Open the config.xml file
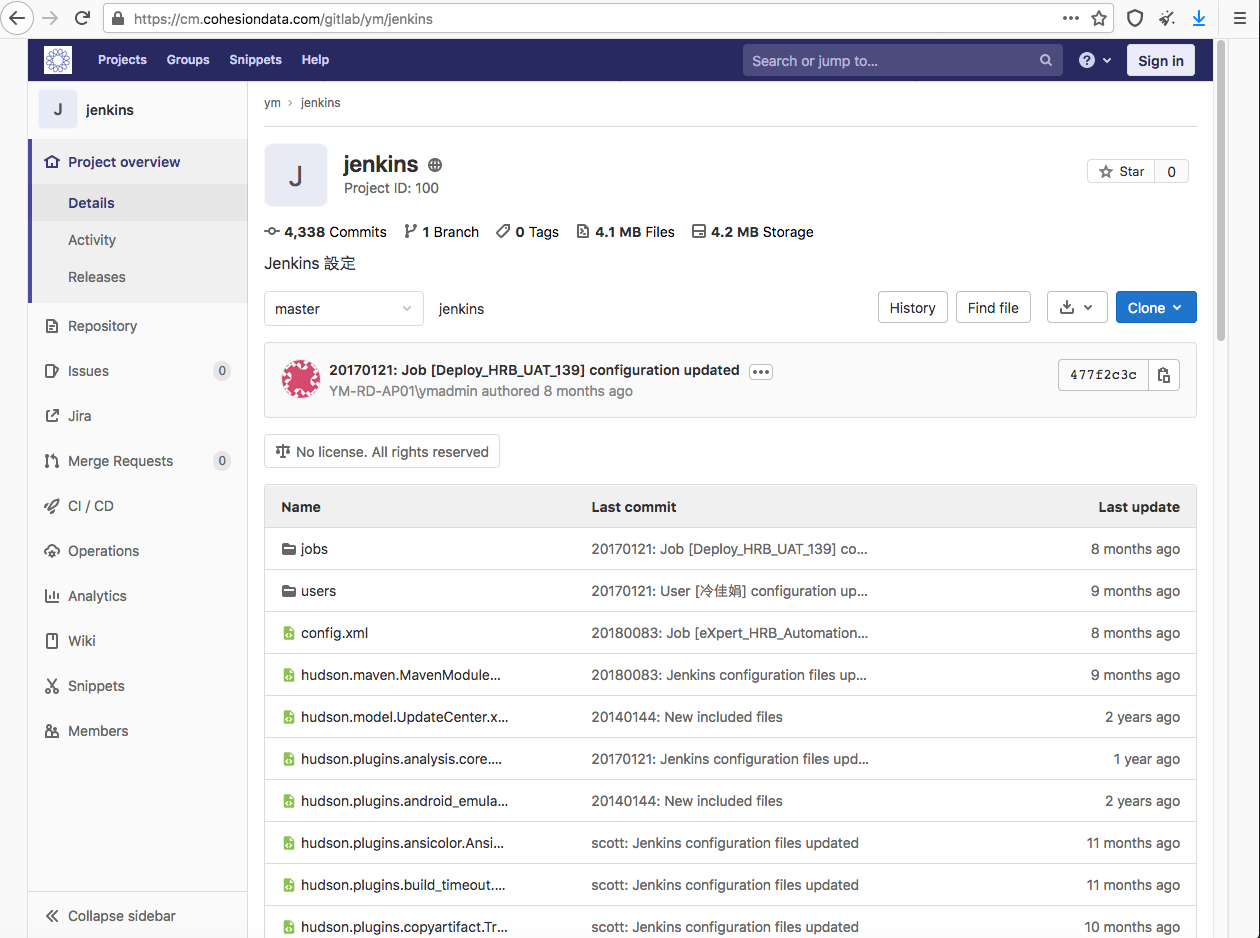 [334, 633]
